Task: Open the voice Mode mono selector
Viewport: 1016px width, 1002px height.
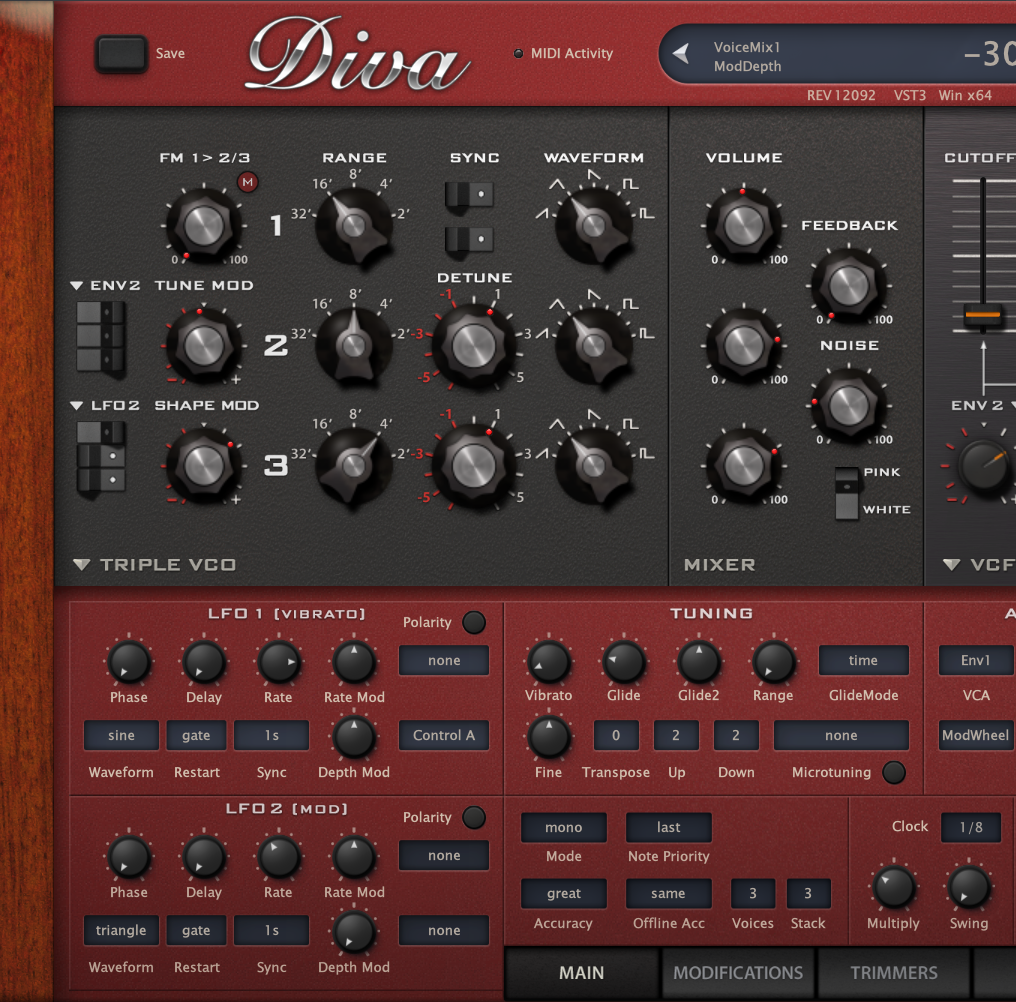Action: point(564,827)
